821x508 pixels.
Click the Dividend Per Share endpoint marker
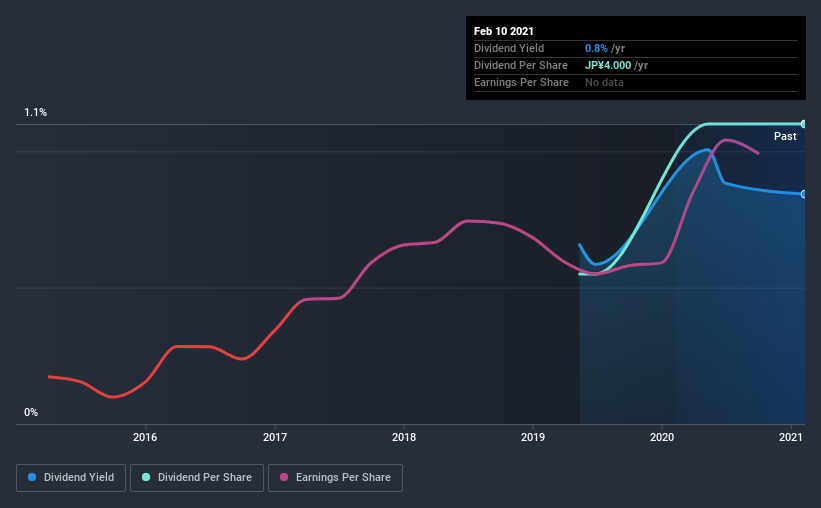(803, 124)
